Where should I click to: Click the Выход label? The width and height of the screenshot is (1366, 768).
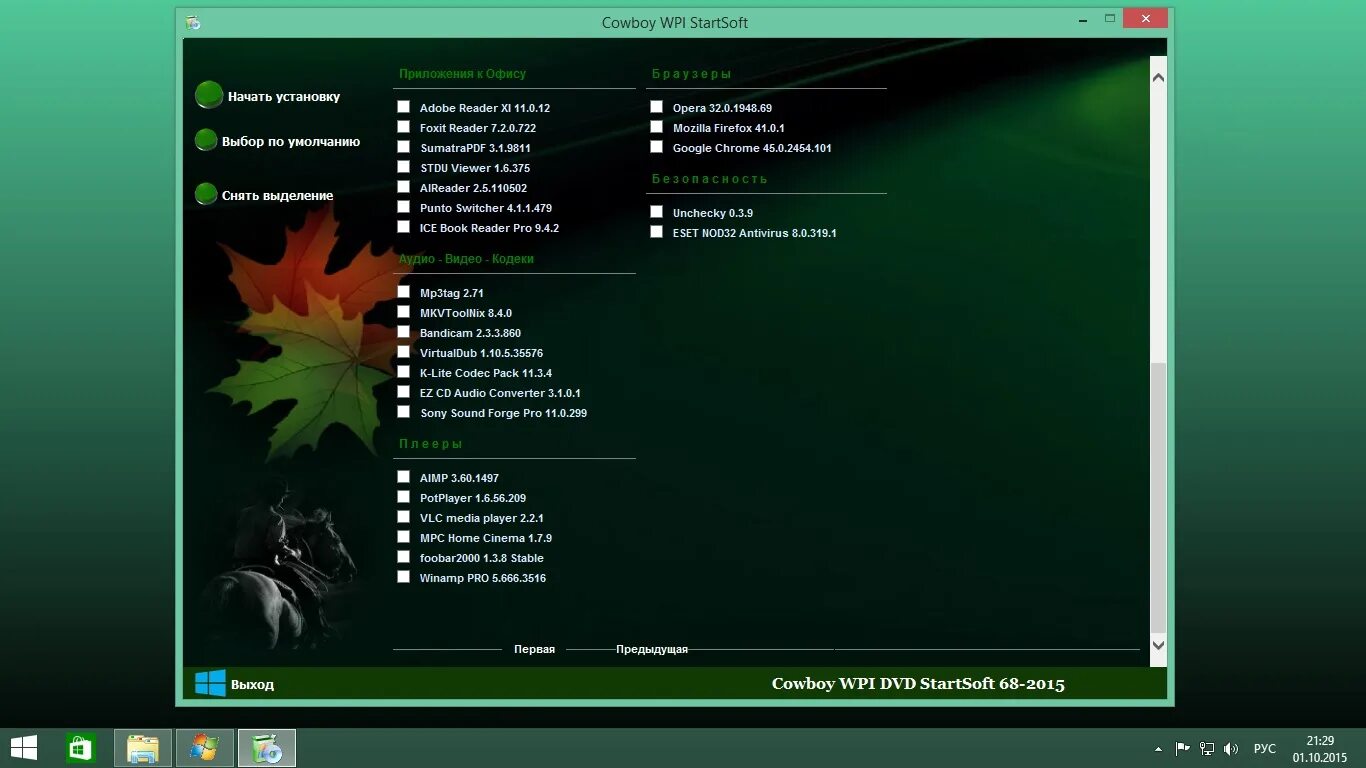[252, 685]
